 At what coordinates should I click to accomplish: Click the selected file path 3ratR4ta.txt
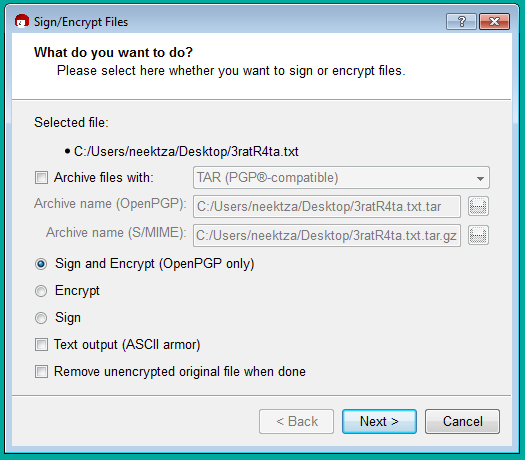point(186,152)
